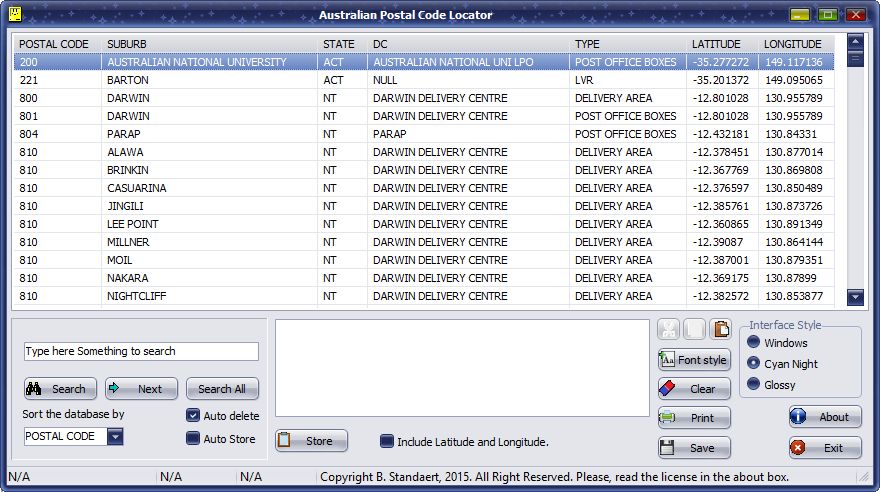Click the greyed-out Cut scissors icon
Screen dimensions: 880x492
[x=668, y=329]
